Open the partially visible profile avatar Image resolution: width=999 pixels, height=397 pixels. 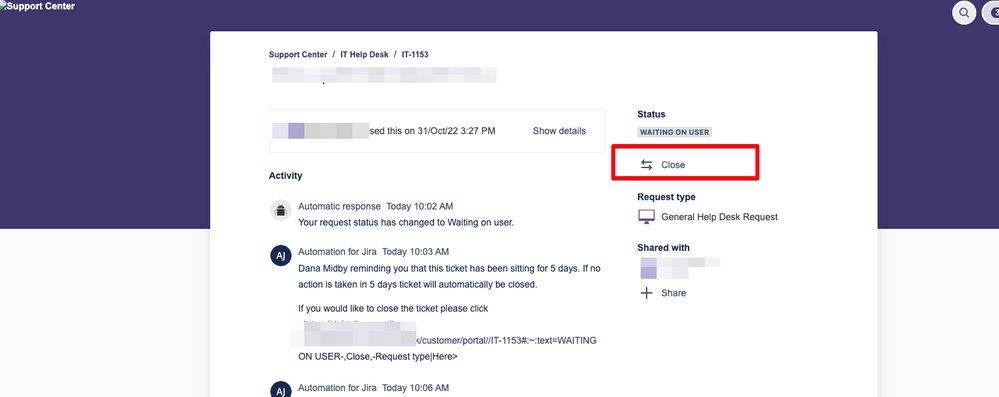(x=991, y=13)
